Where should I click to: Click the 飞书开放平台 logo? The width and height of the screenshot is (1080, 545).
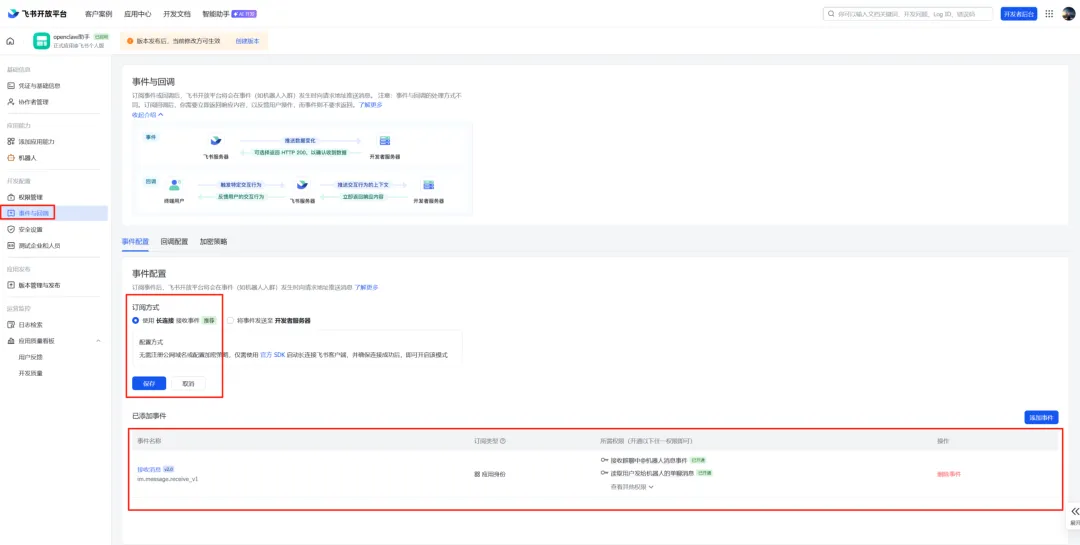click(37, 14)
